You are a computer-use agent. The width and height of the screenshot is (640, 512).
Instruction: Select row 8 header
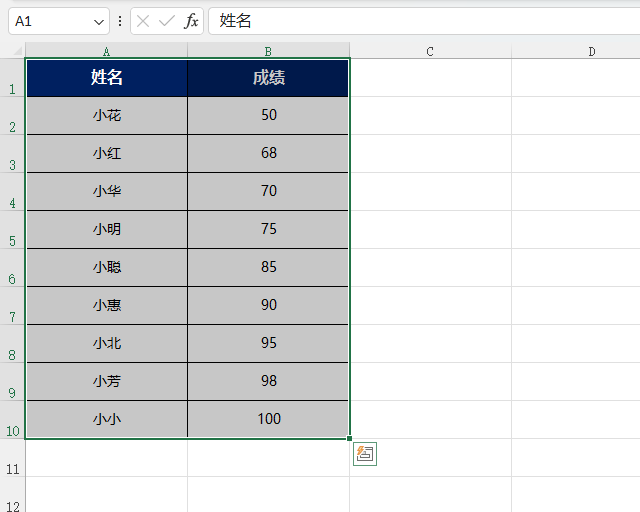pyautogui.click(x=12, y=343)
